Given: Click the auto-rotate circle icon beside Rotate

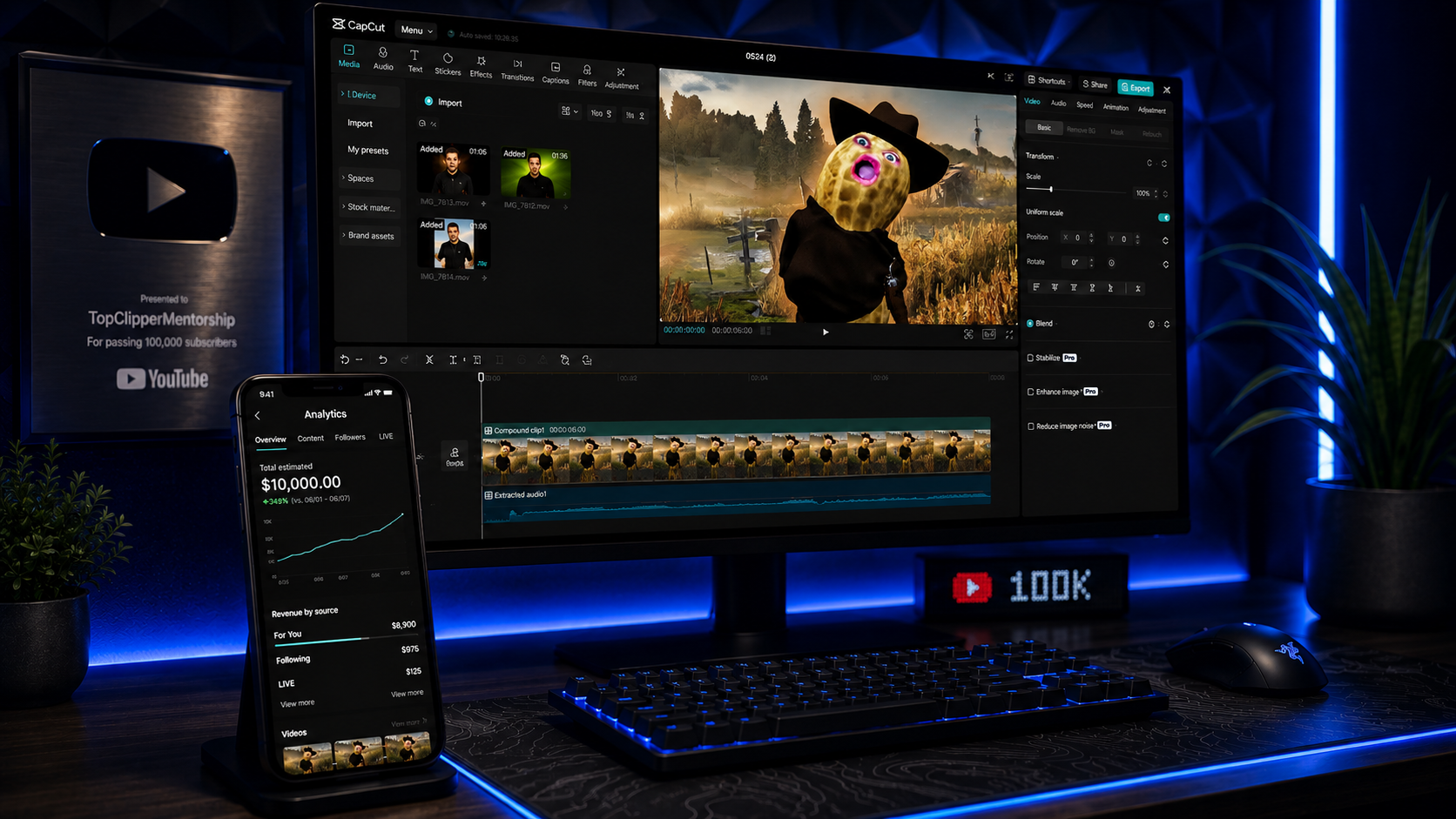Looking at the screenshot, I should pos(1111,263).
